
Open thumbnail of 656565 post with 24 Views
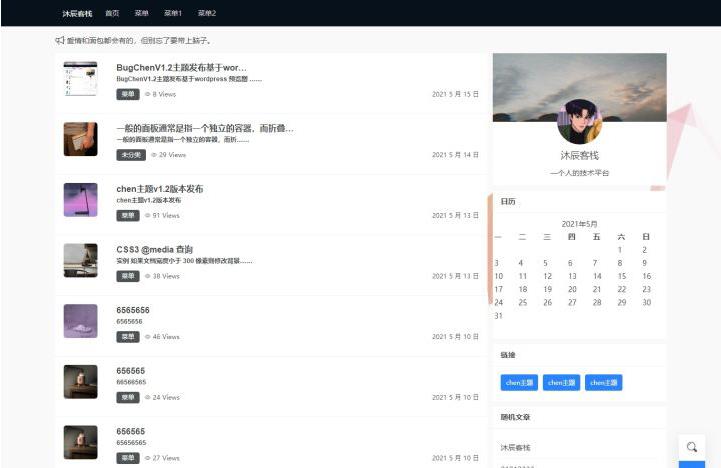tap(80, 382)
